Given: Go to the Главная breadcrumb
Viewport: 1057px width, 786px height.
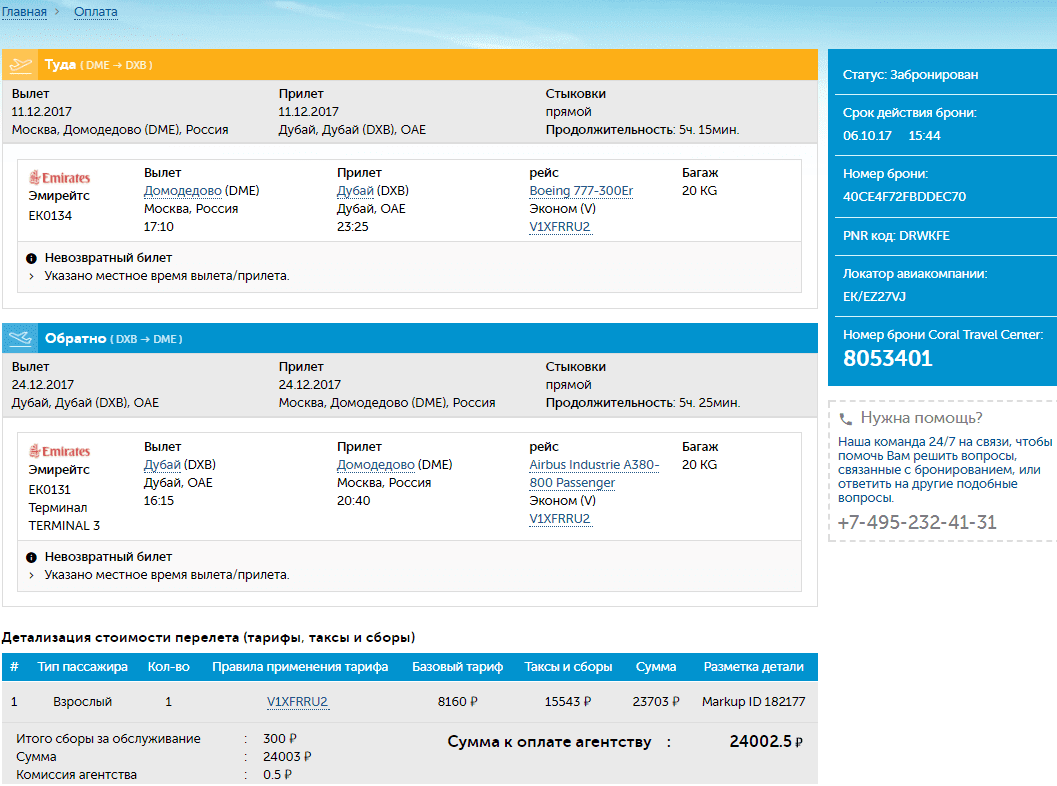Looking at the screenshot, I should point(24,12).
